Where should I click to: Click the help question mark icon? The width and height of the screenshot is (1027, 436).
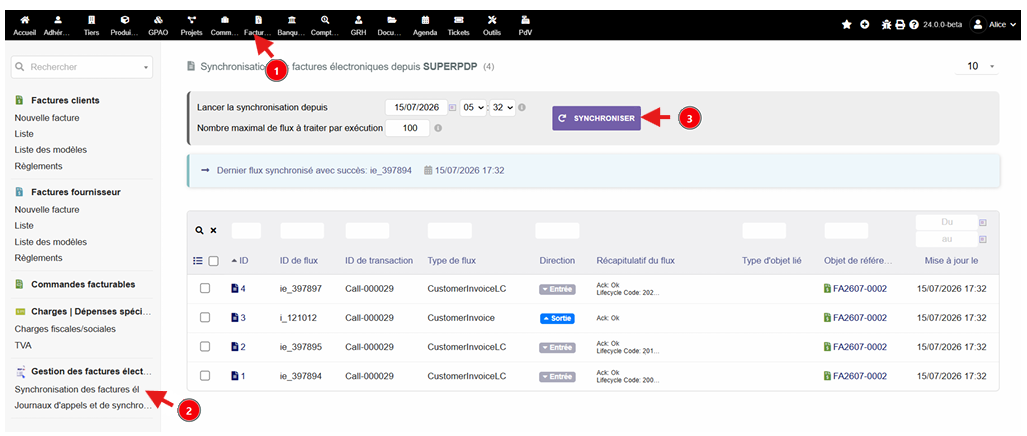point(913,25)
